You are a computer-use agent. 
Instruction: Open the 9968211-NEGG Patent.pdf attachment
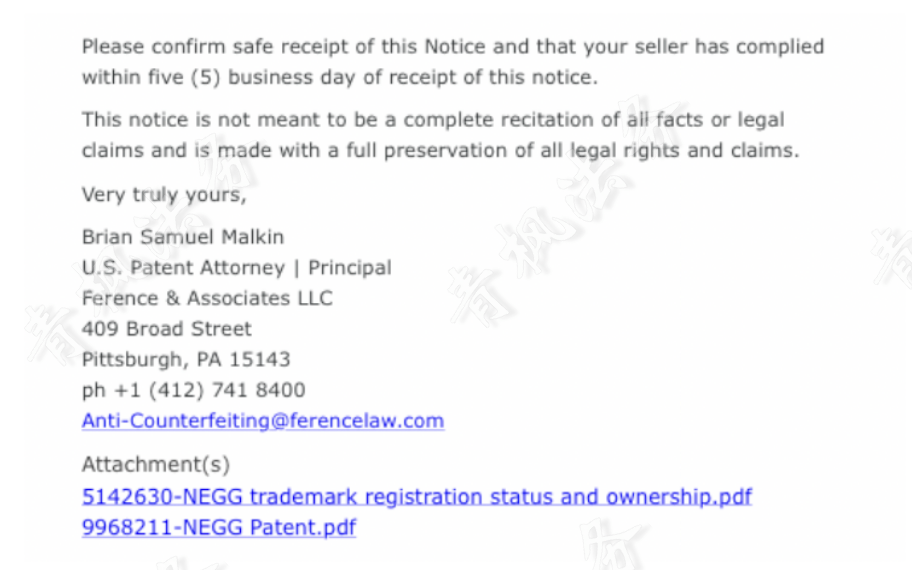click(x=218, y=527)
